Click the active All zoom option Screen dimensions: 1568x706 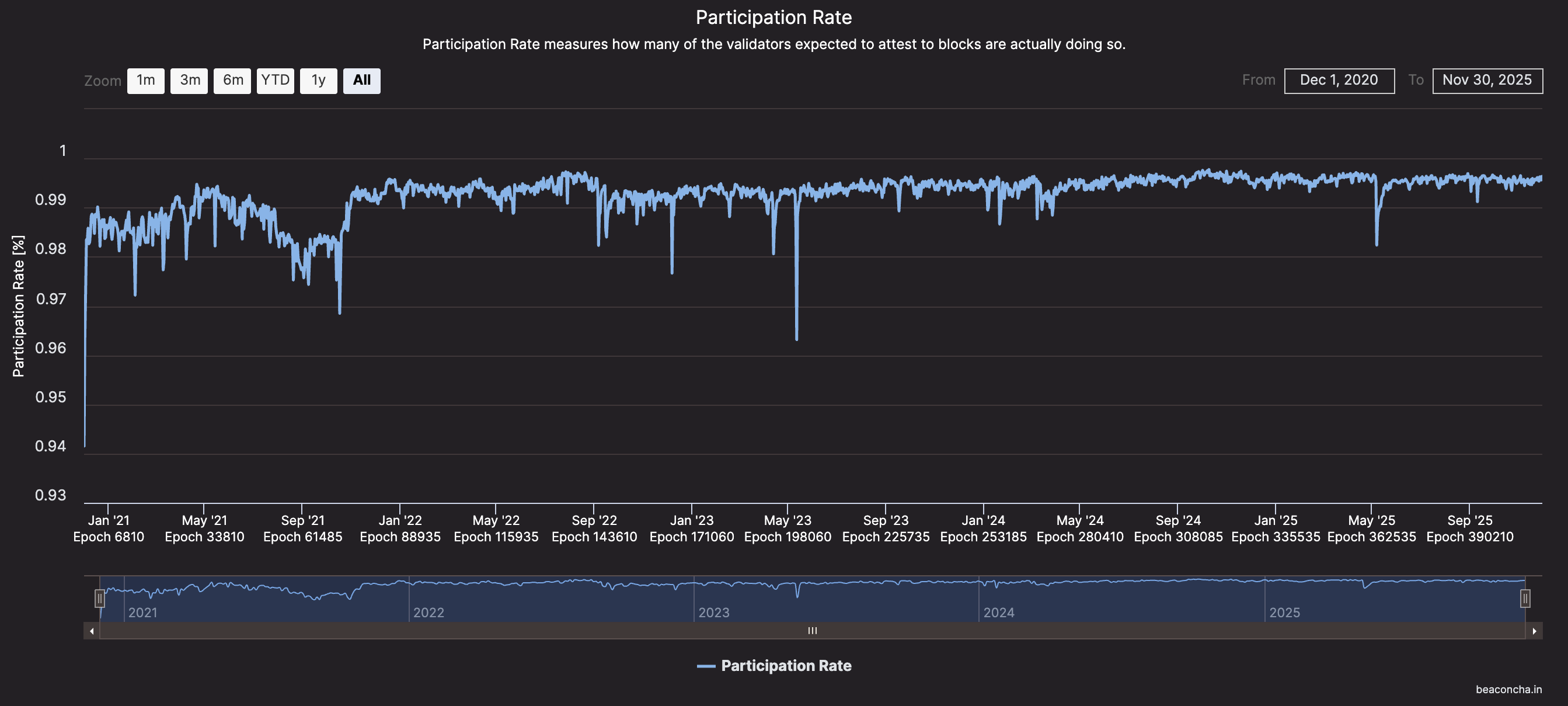click(x=361, y=80)
